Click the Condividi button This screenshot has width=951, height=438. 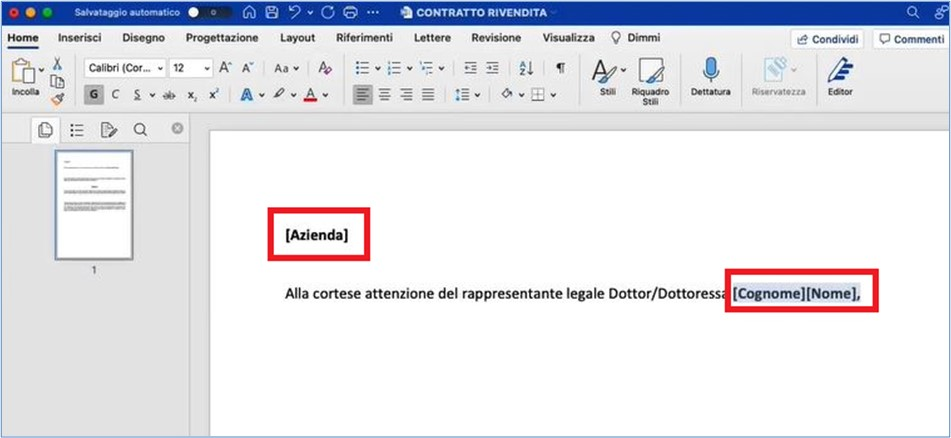pos(827,39)
